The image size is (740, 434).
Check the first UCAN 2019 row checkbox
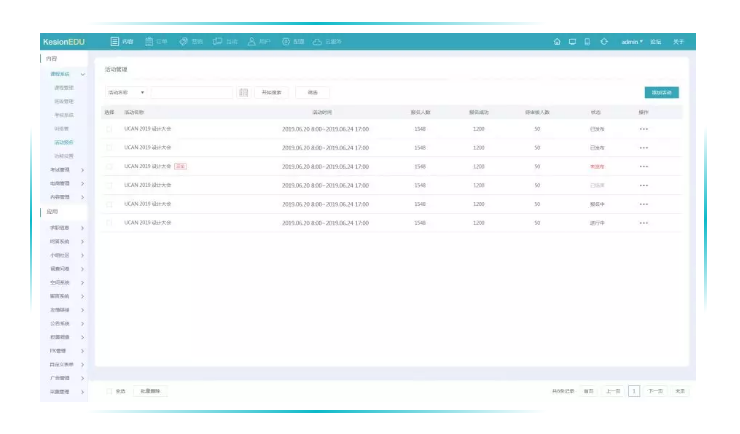pos(110,129)
